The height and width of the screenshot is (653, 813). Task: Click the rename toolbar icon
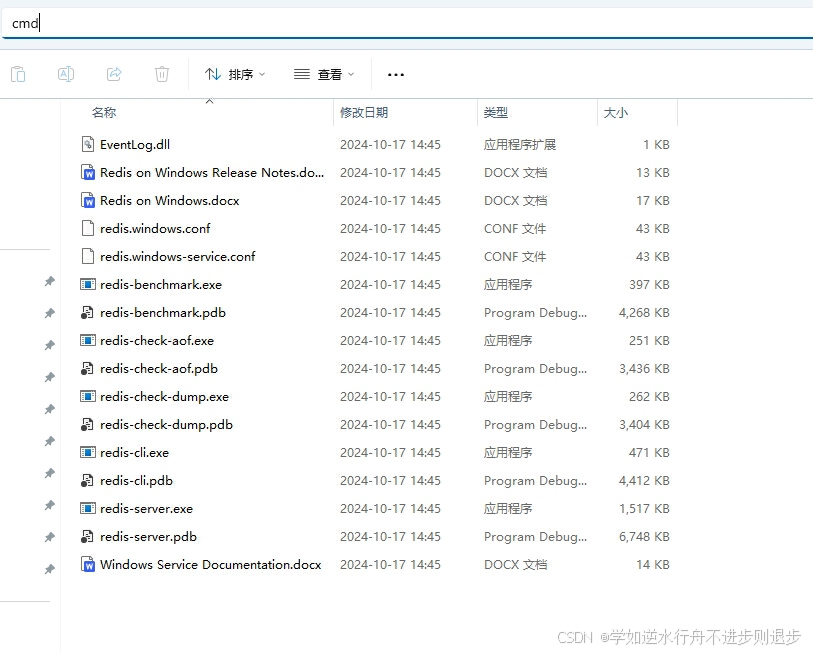coord(66,74)
